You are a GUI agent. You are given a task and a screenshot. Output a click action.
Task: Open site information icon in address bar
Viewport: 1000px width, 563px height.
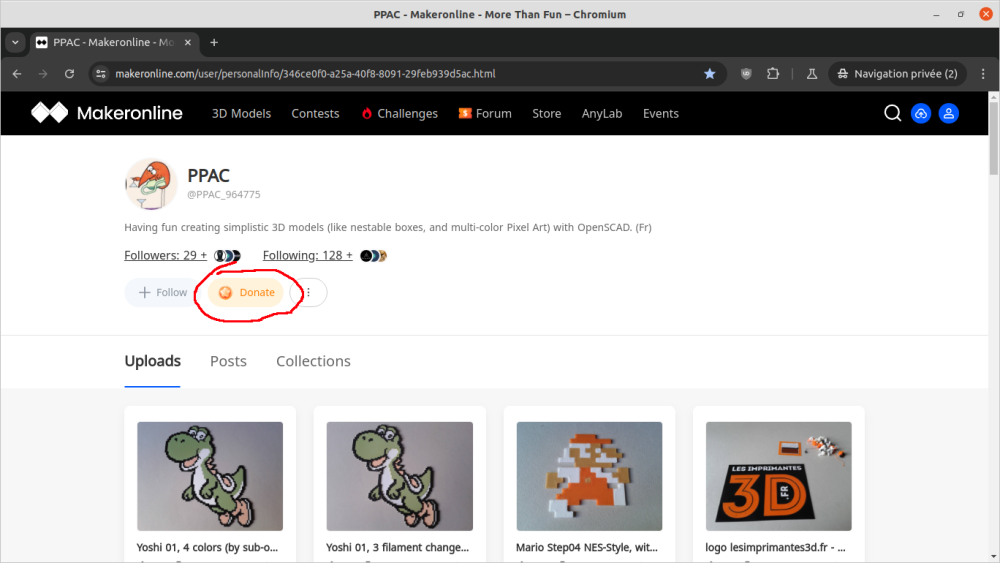tap(101, 74)
